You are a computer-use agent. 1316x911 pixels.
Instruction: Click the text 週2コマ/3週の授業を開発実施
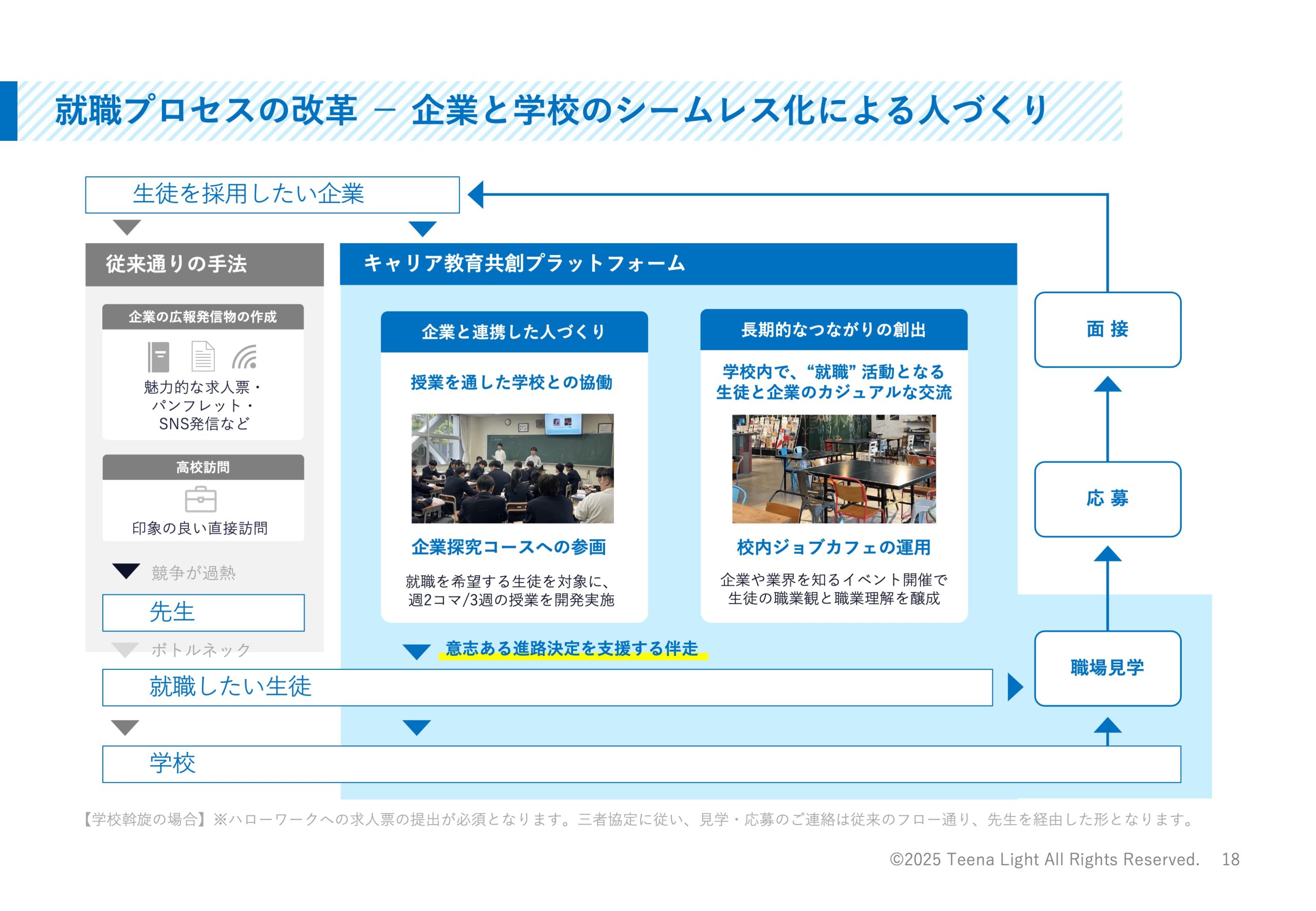[511, 599]
